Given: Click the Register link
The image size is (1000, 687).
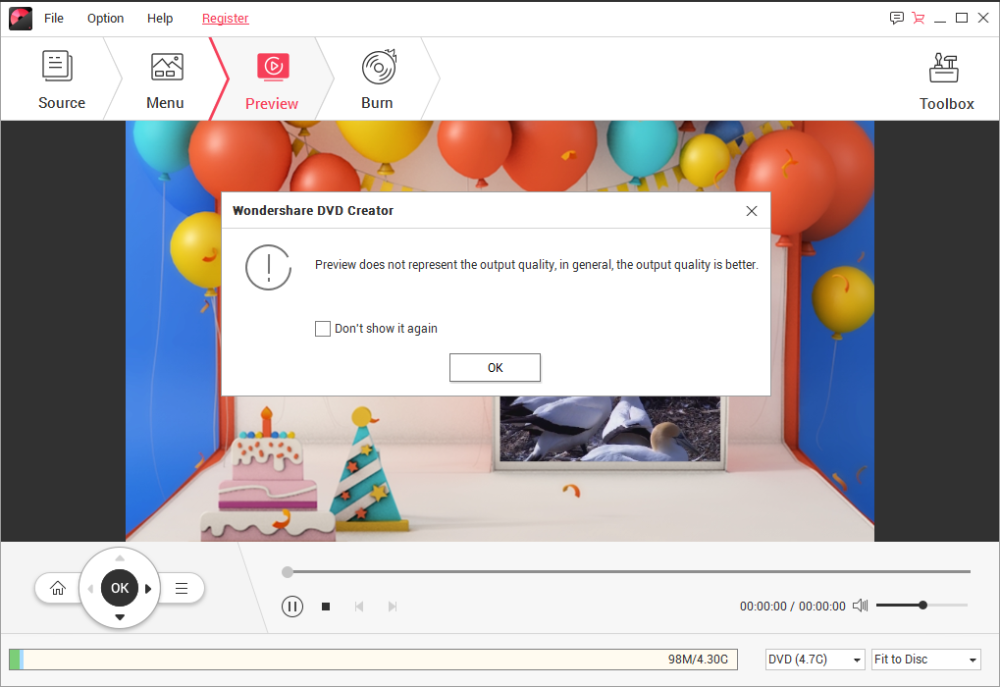Looking at the screenshot, I should click(225, 18).
